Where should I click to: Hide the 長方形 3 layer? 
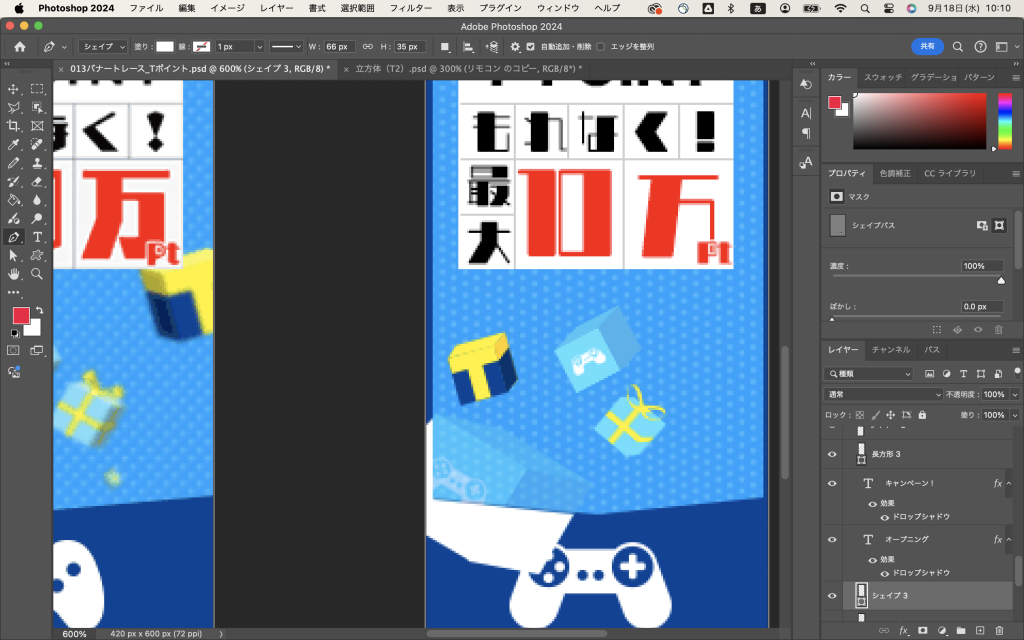tap(832, 454)
